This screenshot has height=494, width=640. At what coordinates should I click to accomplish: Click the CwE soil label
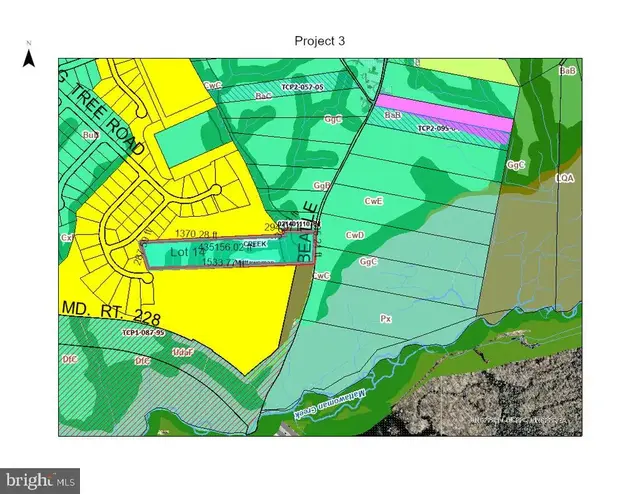click(373, 201)
